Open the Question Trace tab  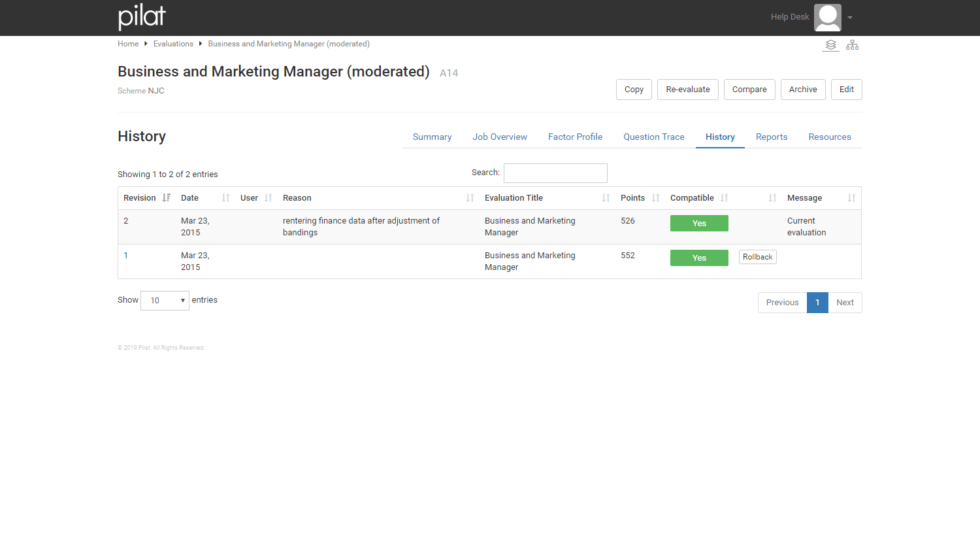coord(654,137)
